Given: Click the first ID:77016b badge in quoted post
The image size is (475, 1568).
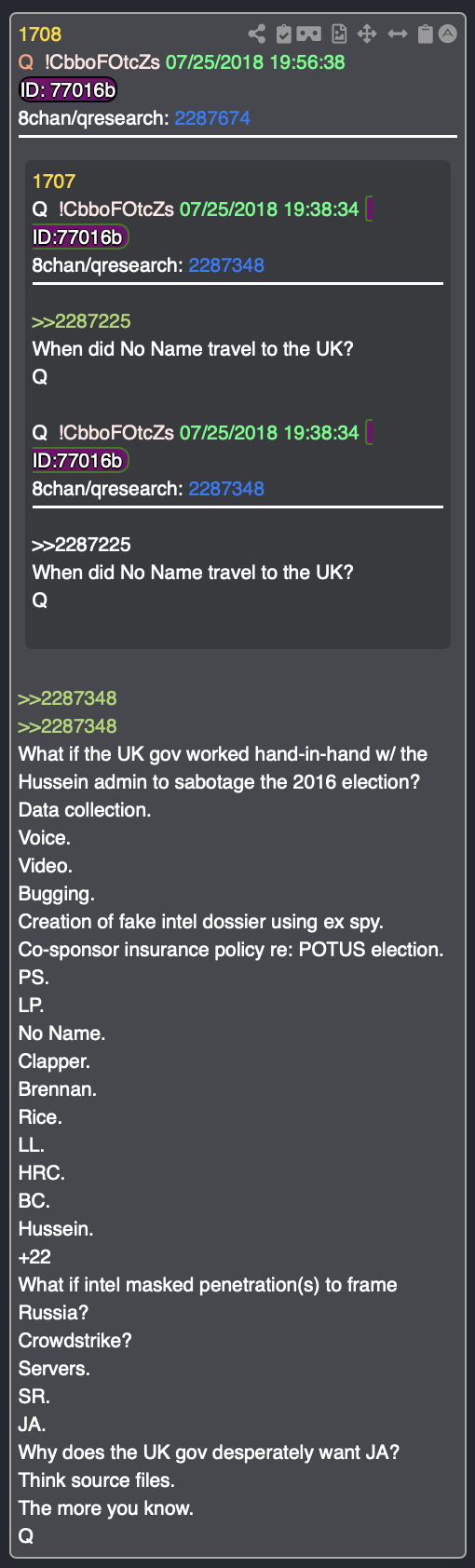Looking at the screenshot, I should [79, 237].
